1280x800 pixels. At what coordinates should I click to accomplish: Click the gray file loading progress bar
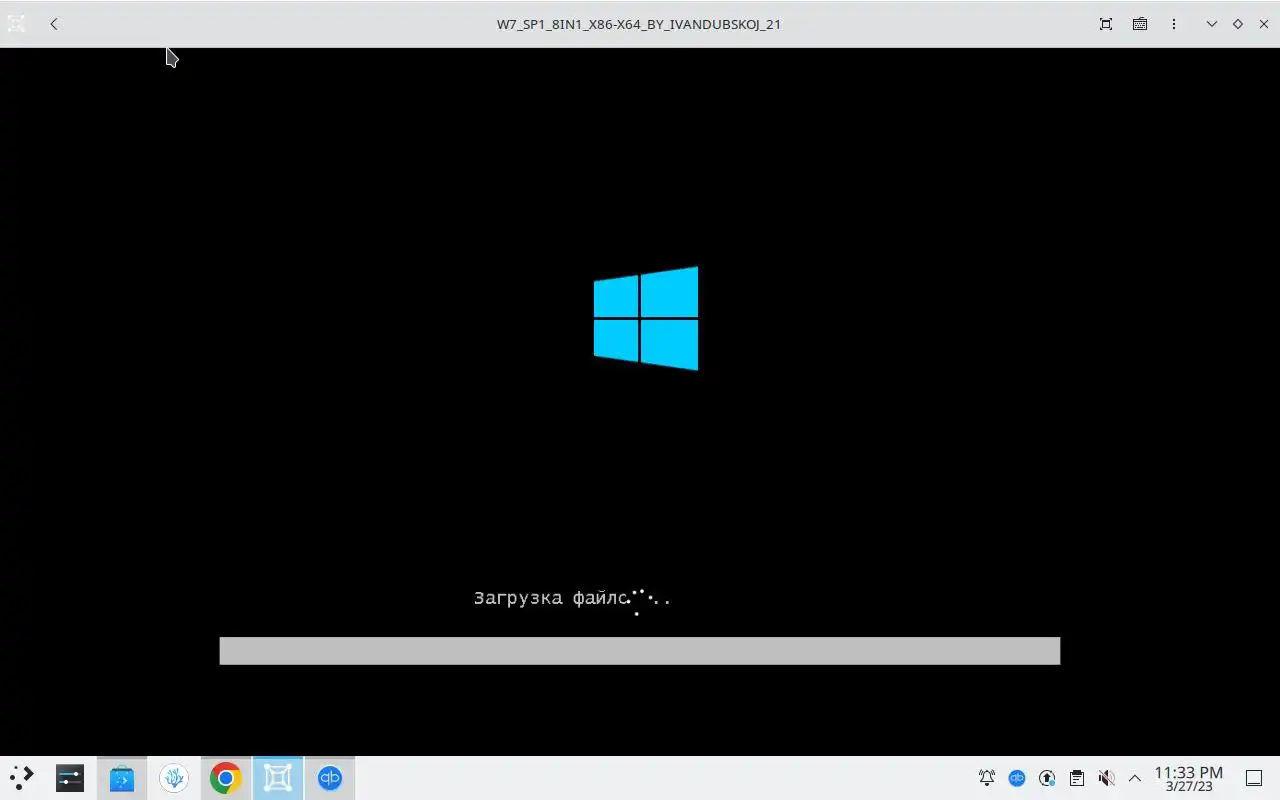[x=640, y=651]
